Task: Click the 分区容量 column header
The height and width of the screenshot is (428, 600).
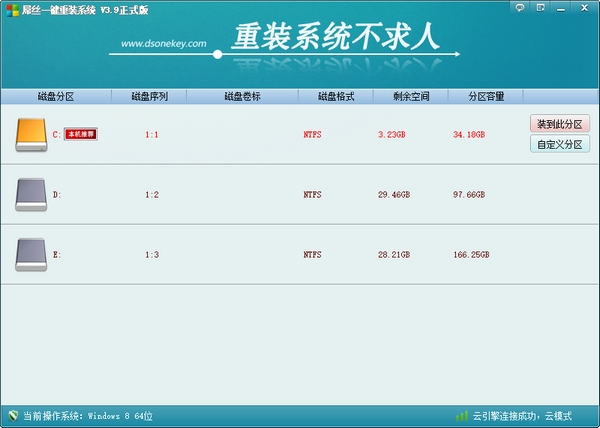Action: (x=486, y=96)
